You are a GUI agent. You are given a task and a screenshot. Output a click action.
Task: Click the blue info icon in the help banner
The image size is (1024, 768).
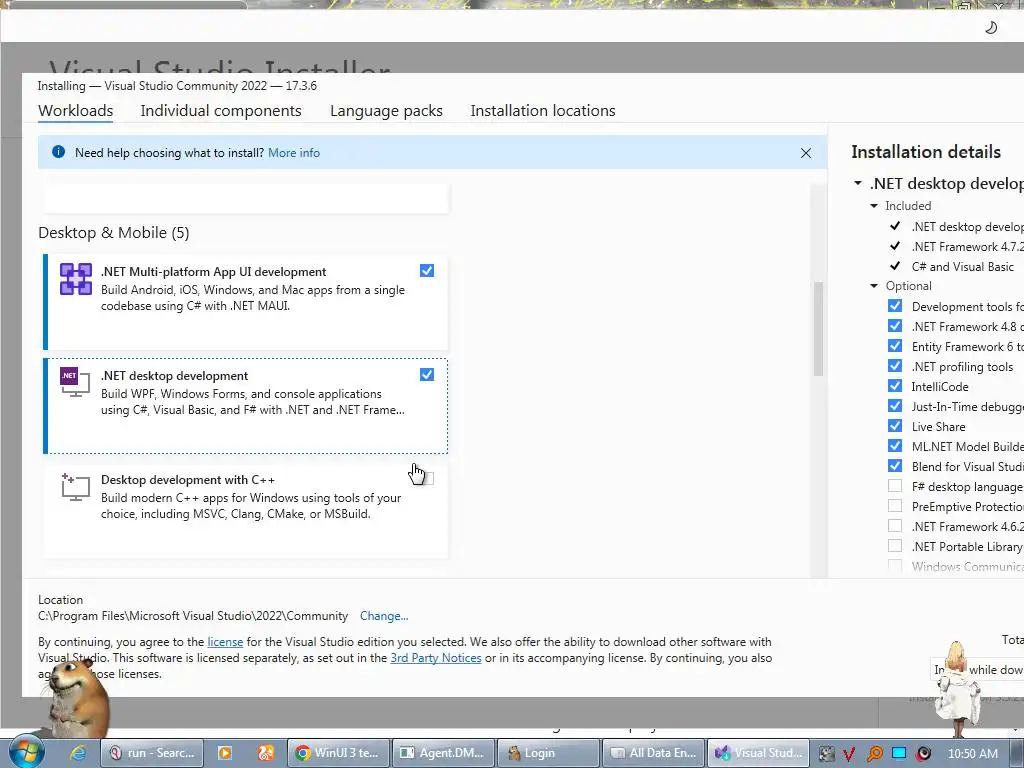click(58, 152)
